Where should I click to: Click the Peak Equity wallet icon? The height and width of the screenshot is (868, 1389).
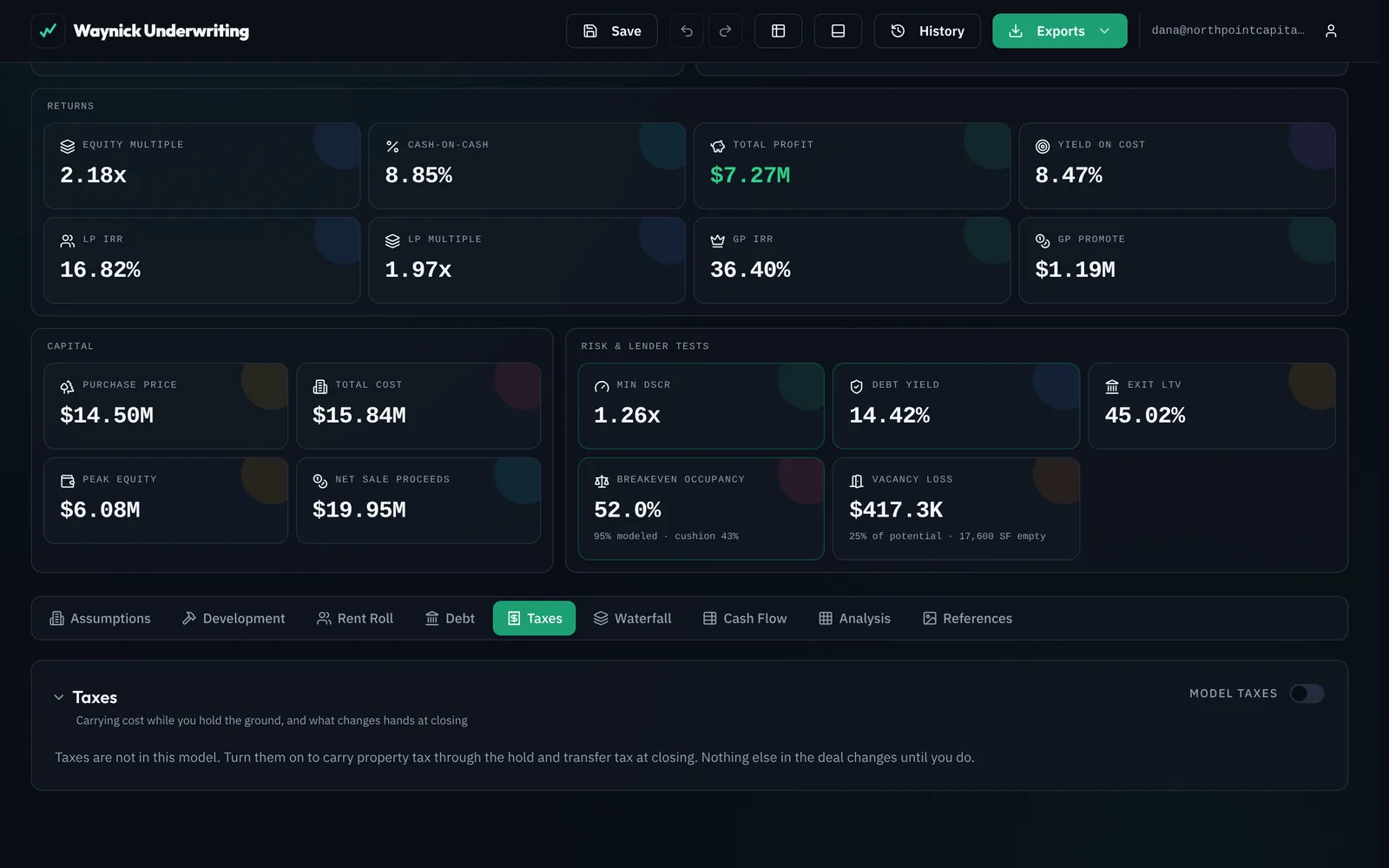tap(68, 482)
